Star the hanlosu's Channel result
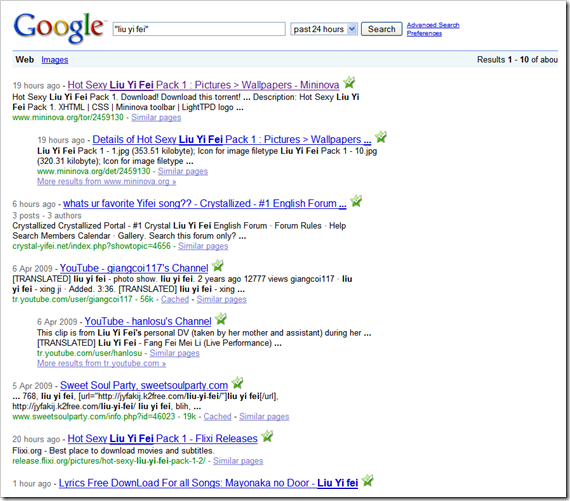 (x=221, y=319)
